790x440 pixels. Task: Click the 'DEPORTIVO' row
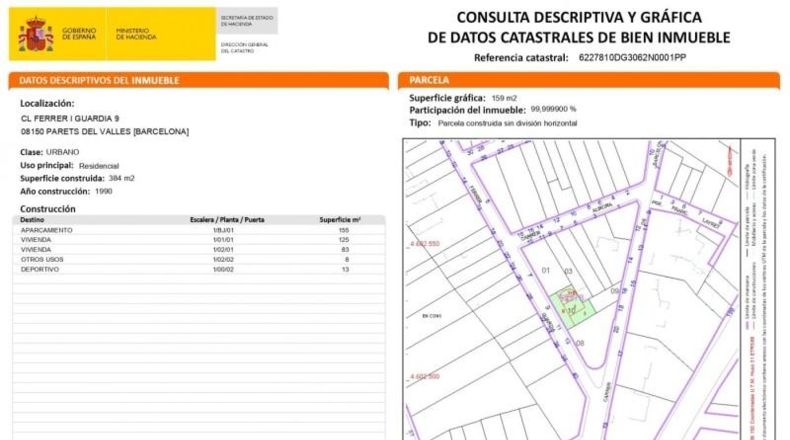pos(199,270)
